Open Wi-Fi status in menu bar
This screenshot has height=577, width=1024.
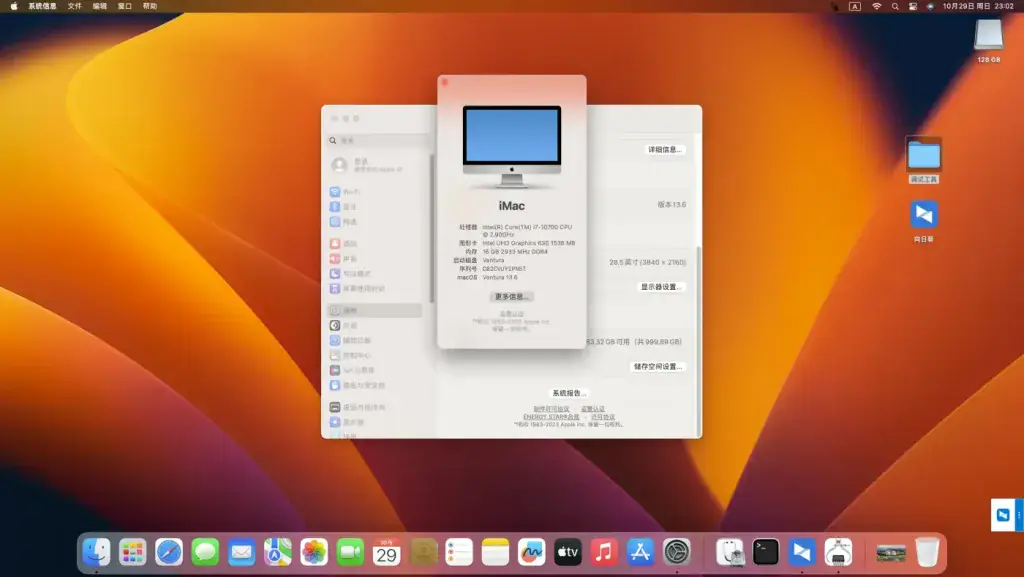point(876,6)
